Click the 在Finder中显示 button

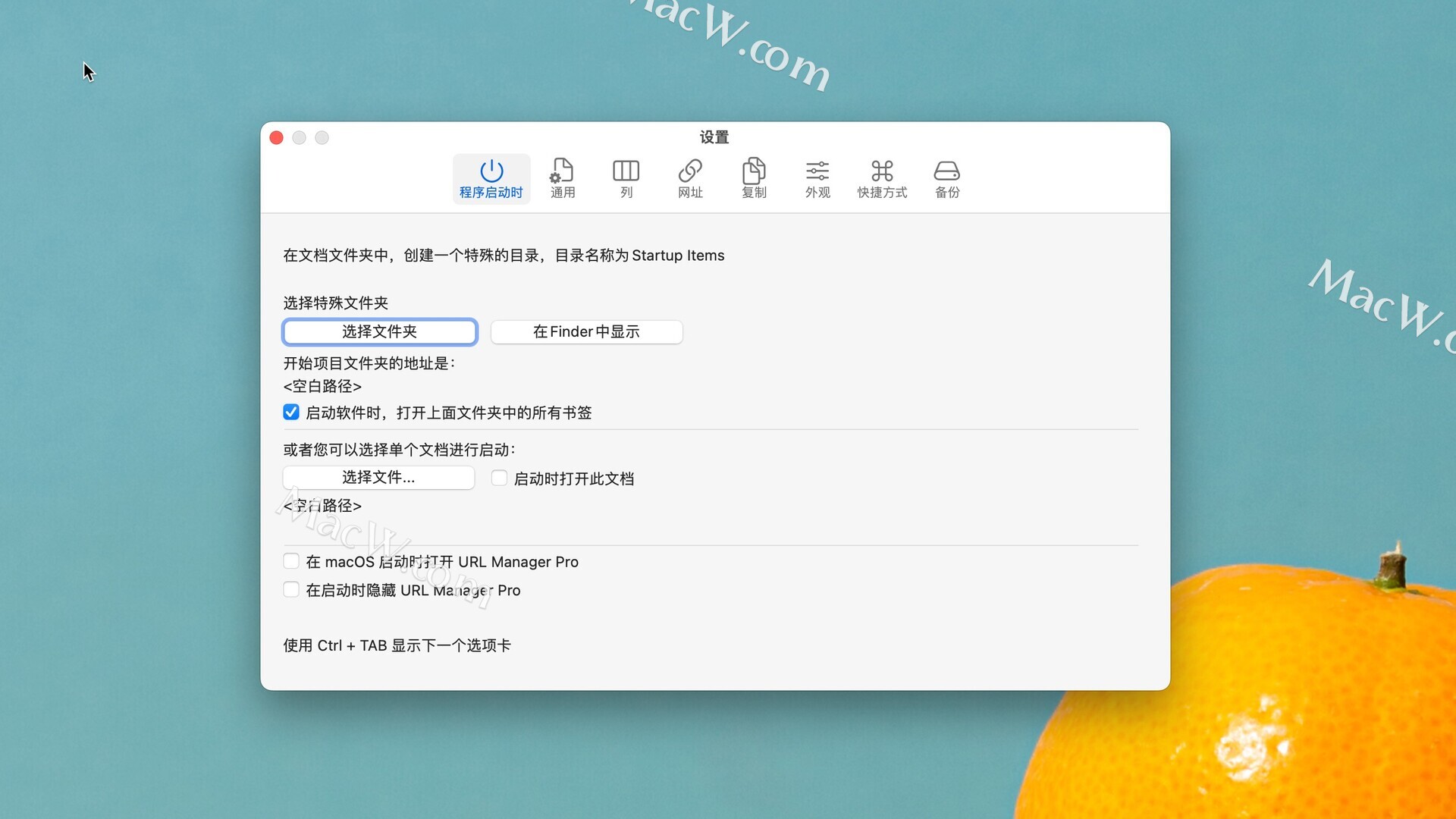[x=586, y=331]
